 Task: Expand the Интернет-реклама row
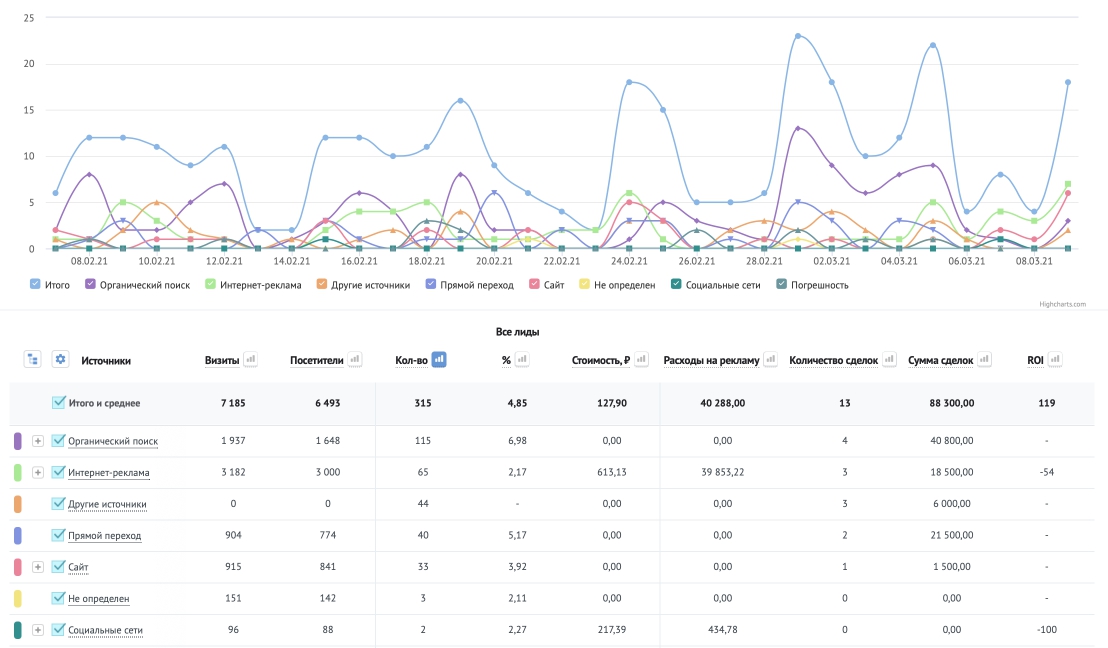coord(38,473)
